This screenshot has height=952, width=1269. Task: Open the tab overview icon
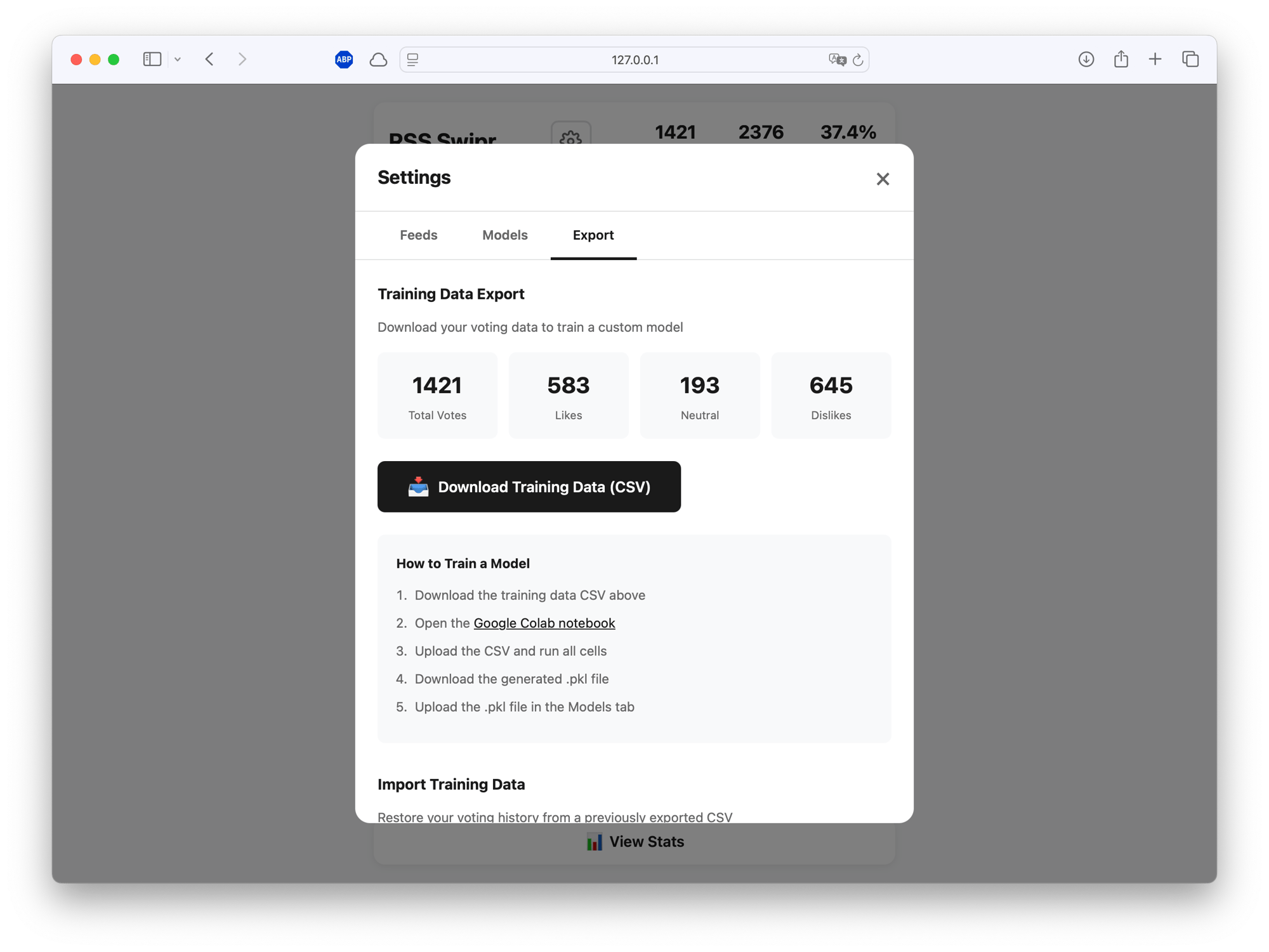tap(1190, 59)
